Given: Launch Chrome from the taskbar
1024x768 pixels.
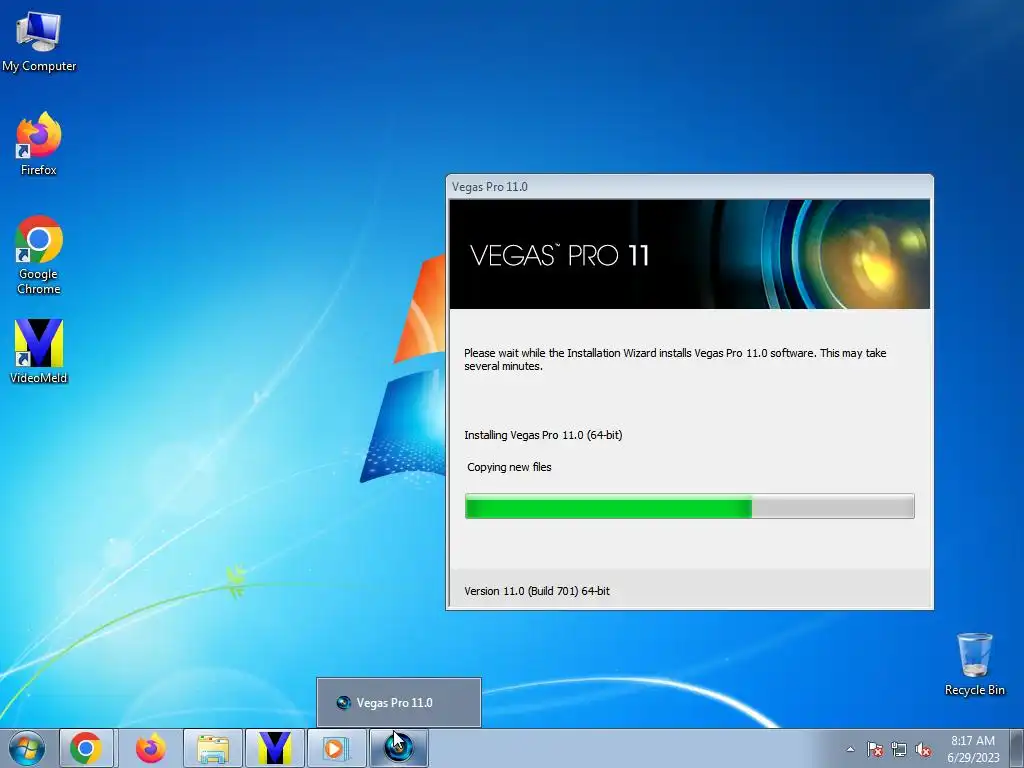Looking at the screenshot, I should [86, 748].
